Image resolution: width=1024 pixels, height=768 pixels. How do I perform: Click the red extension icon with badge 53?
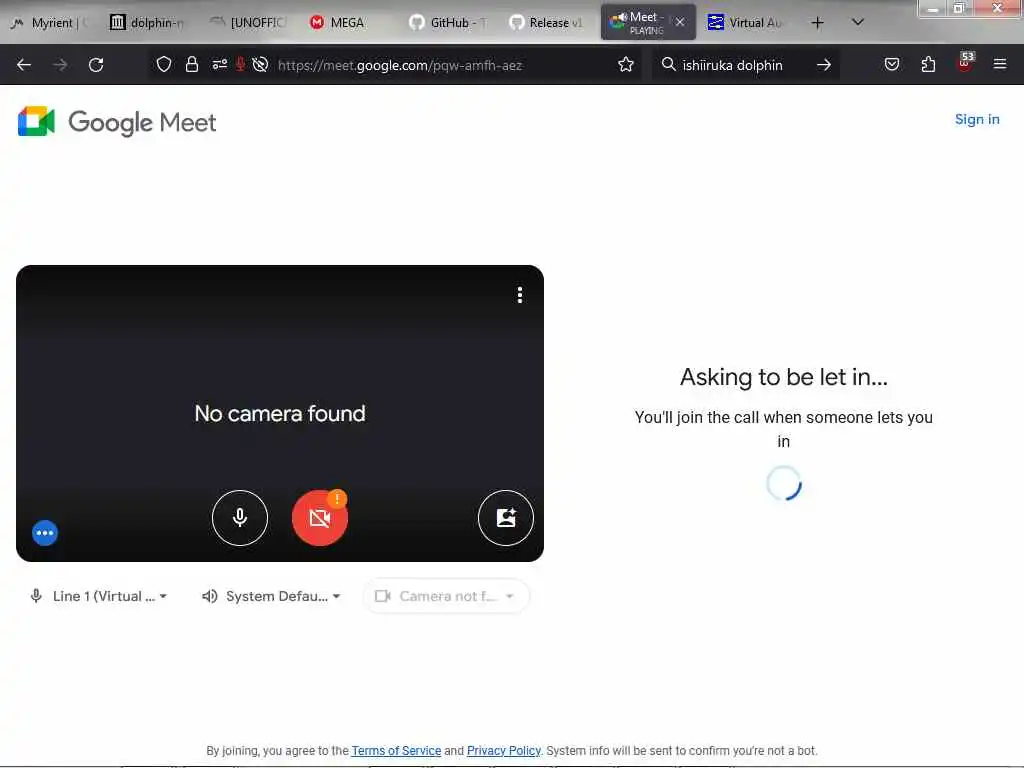coord(965,63)
